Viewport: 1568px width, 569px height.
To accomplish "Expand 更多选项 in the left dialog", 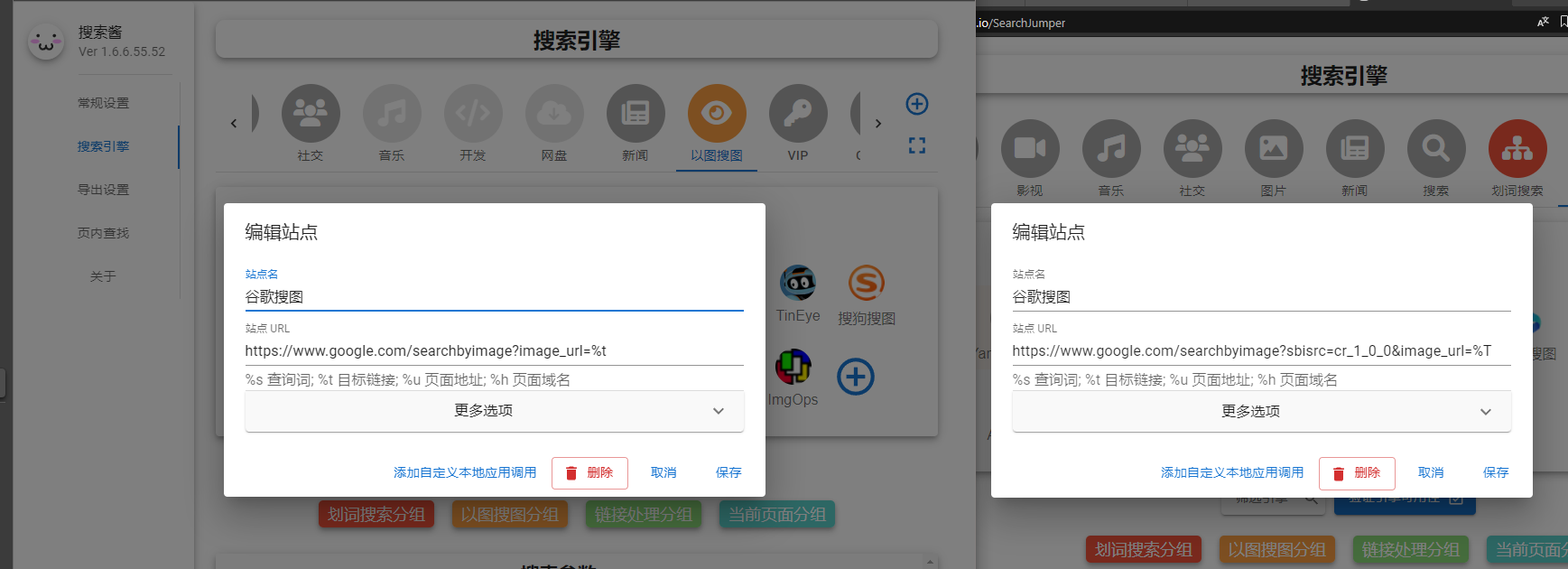I will click(x=494, y=411).
